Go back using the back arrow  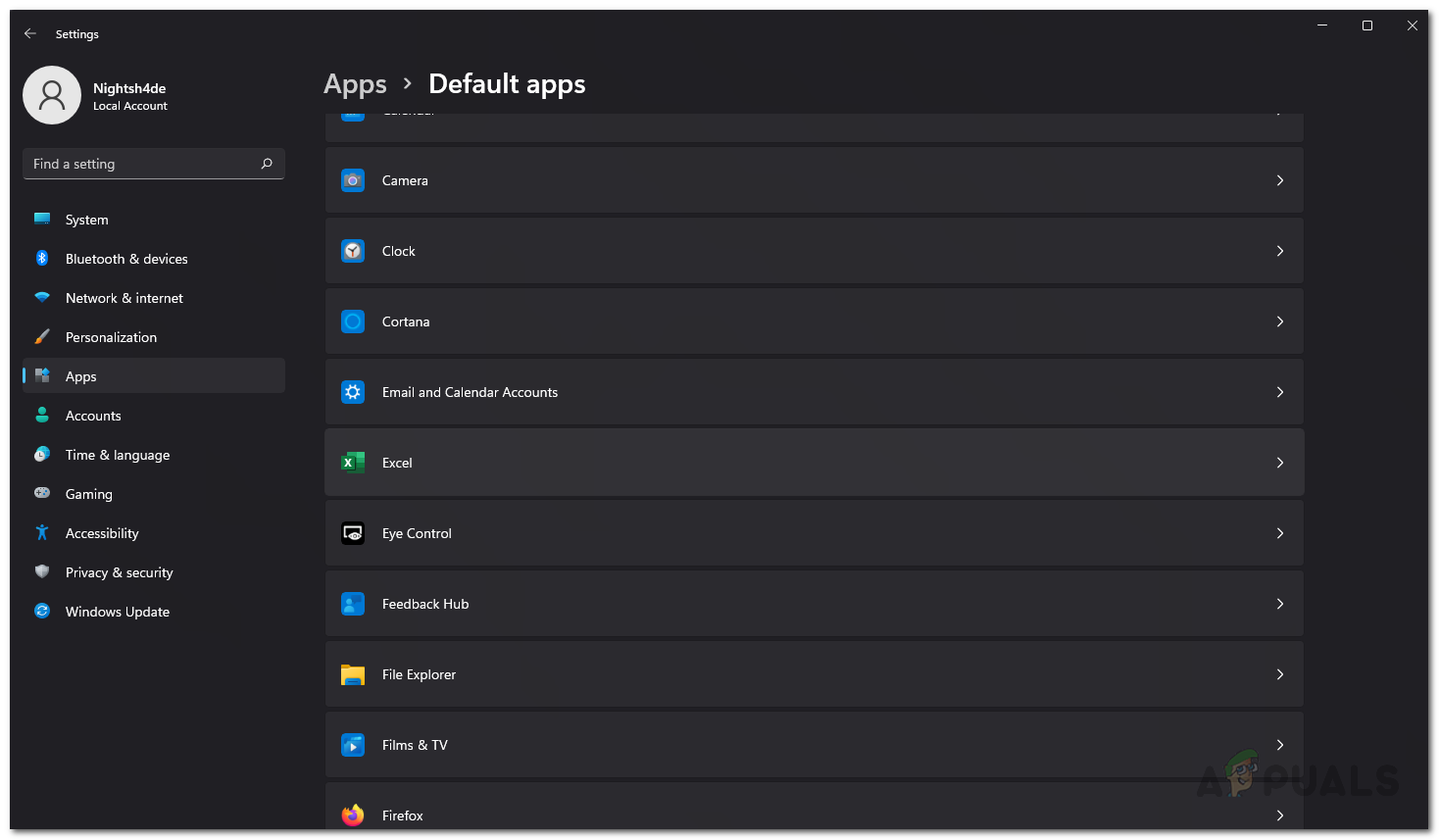pos(30,33)
